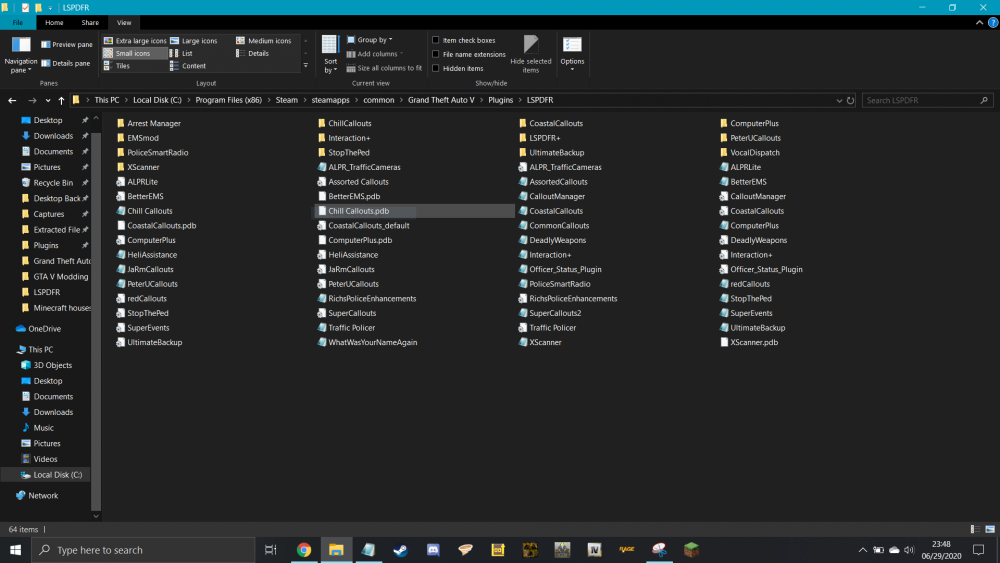Select Local Disk (C:) in sidebar
Image resolution: width=1000 pixels, height=563 pixels.
click(51, 474)
